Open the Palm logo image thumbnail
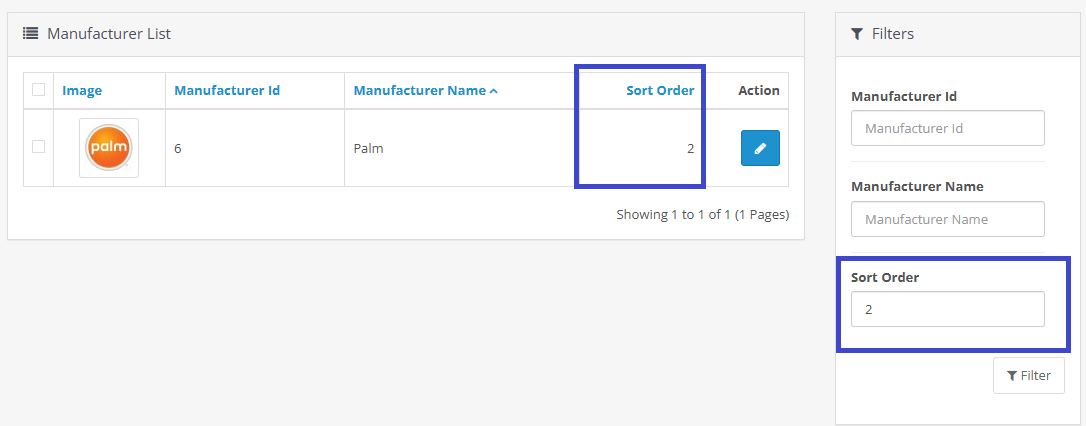Screen dimensions: 1086x426 (109, 148)
